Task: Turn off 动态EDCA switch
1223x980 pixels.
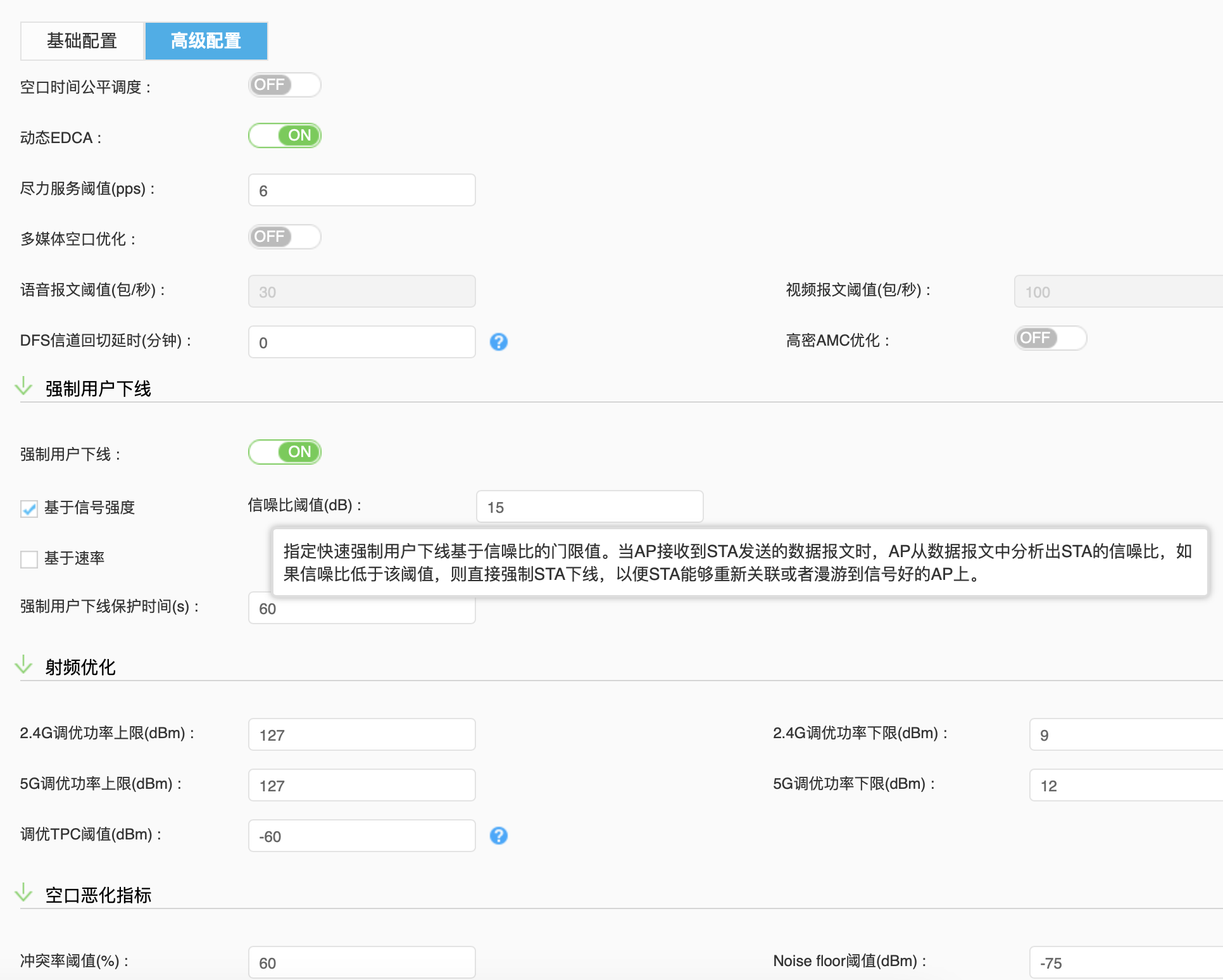Action: [x=285, y=135]
